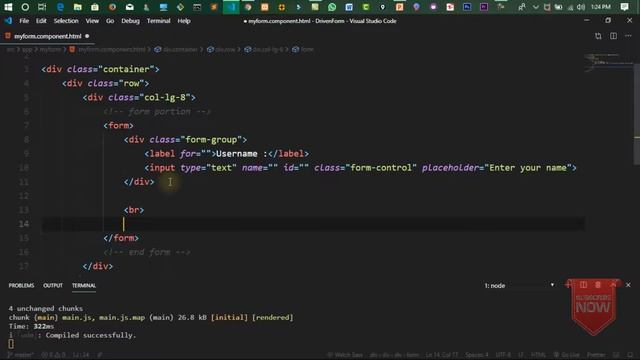The width and height of the screenshot is (640, 360).
Task: Click myform.component.html in breadcrumb path
Action: coord(107,49)
